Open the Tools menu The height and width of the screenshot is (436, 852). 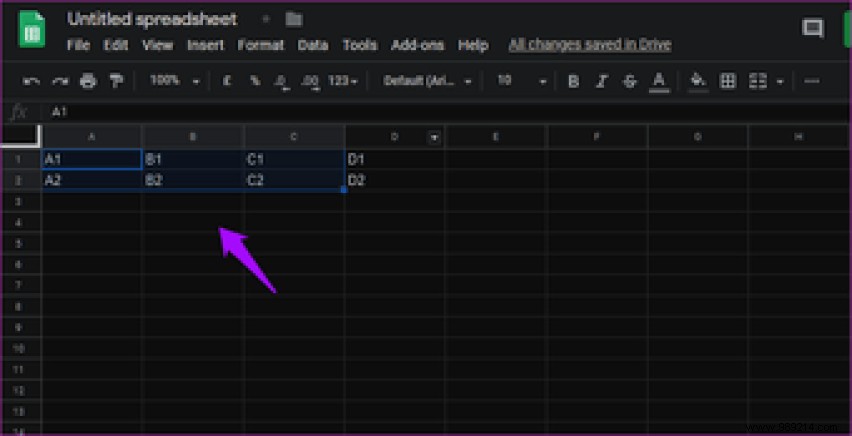[360, 45]
